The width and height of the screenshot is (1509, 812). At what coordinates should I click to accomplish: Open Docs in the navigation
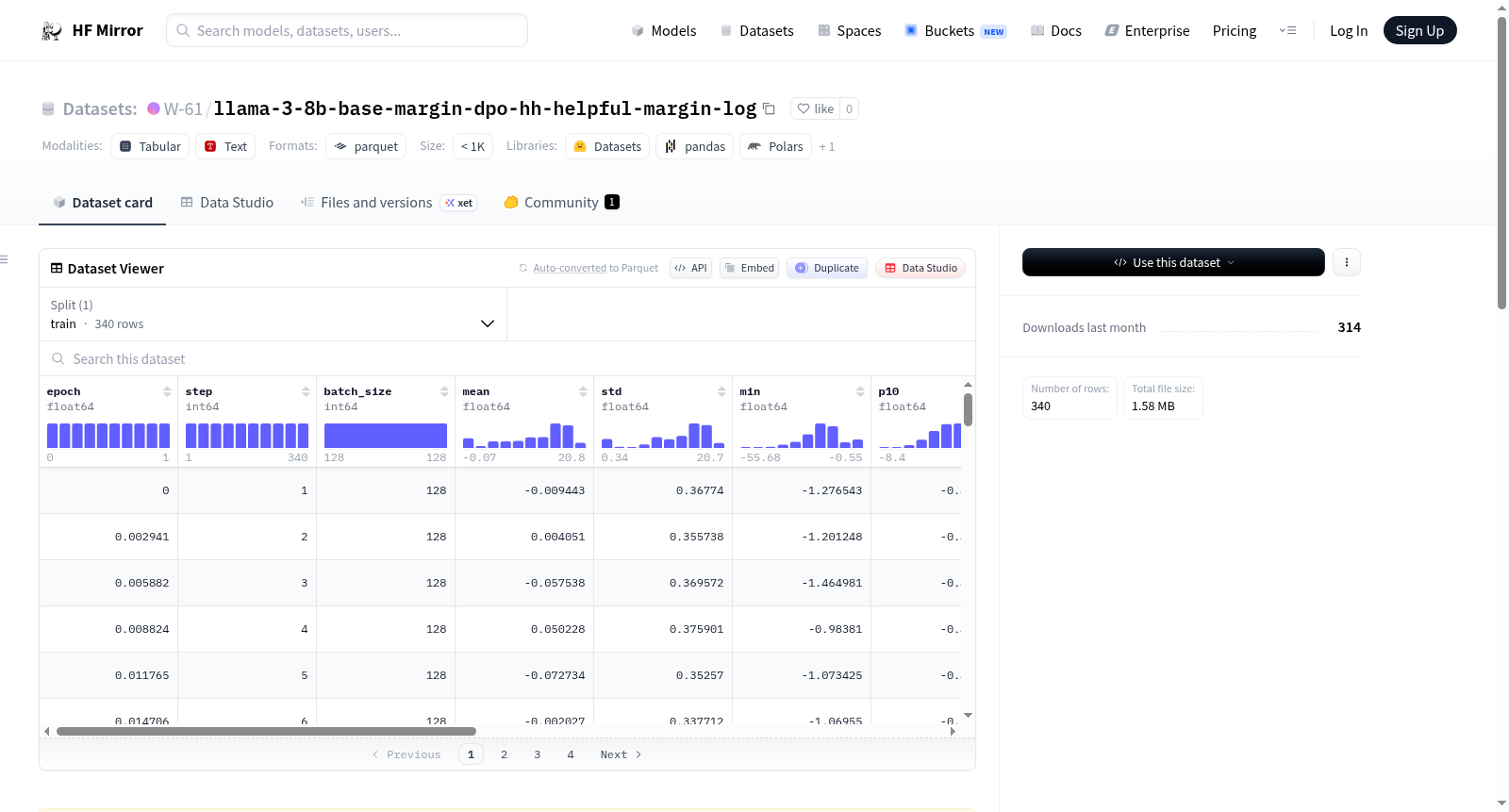(1056, 31)
